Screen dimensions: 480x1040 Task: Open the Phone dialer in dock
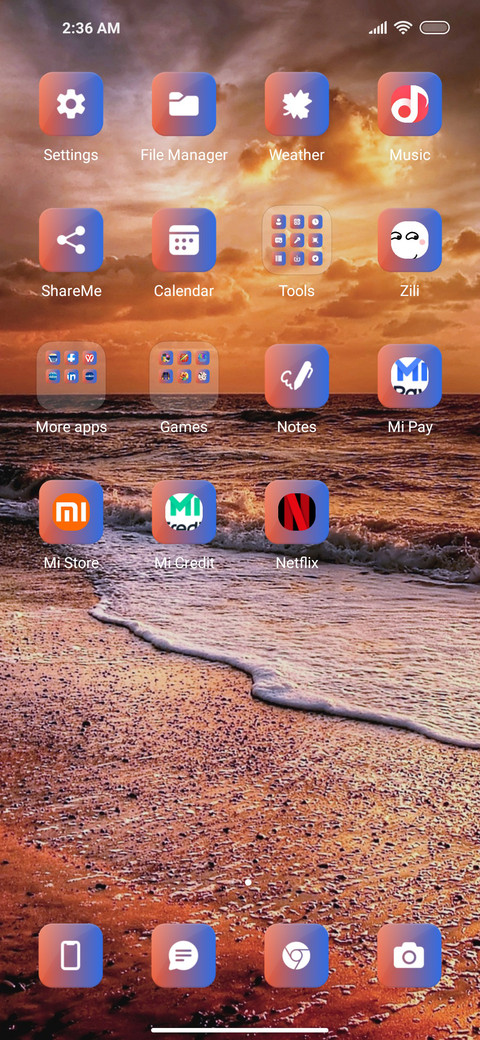tap(71, 956)
